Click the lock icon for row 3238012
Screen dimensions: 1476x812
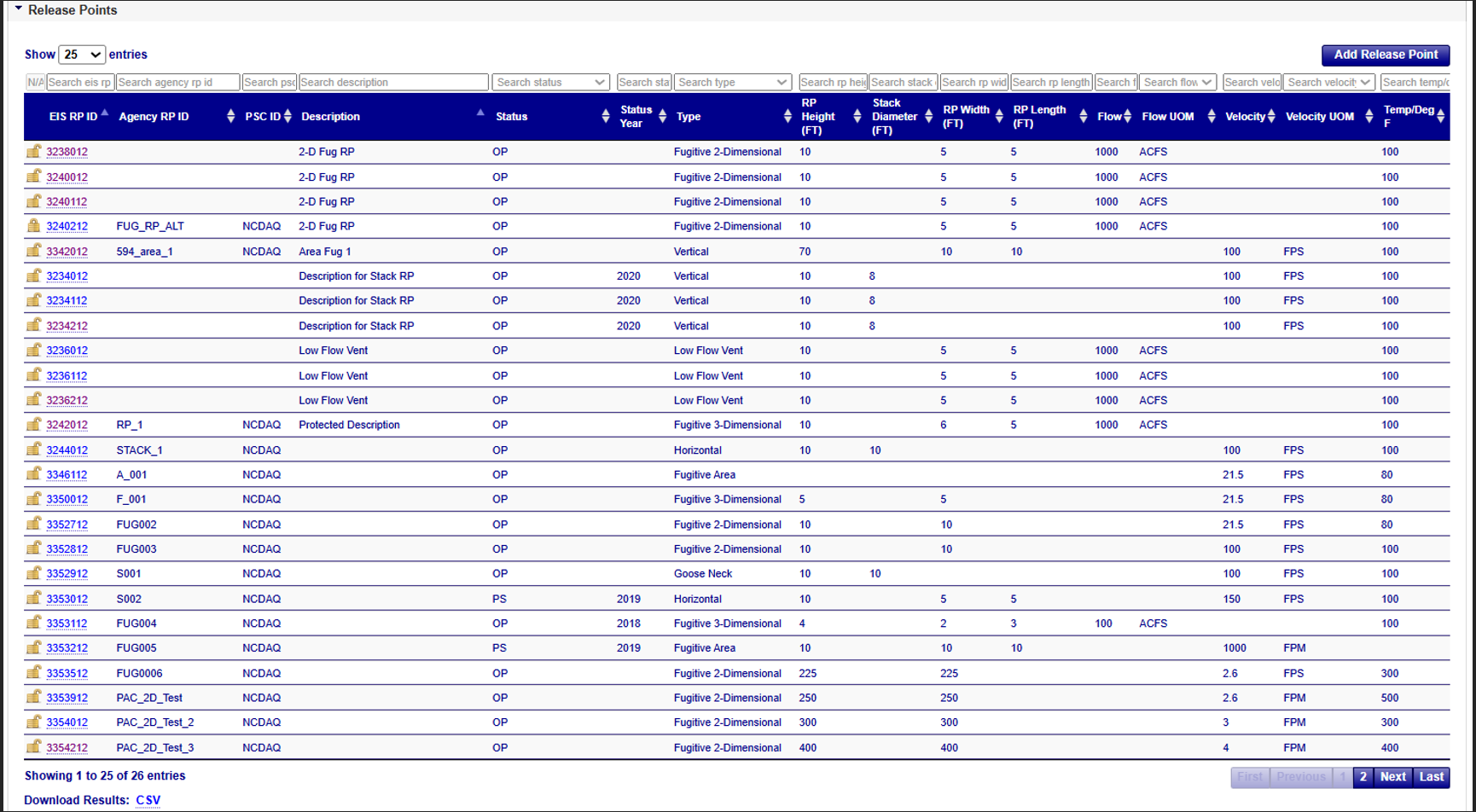point(33,151)
